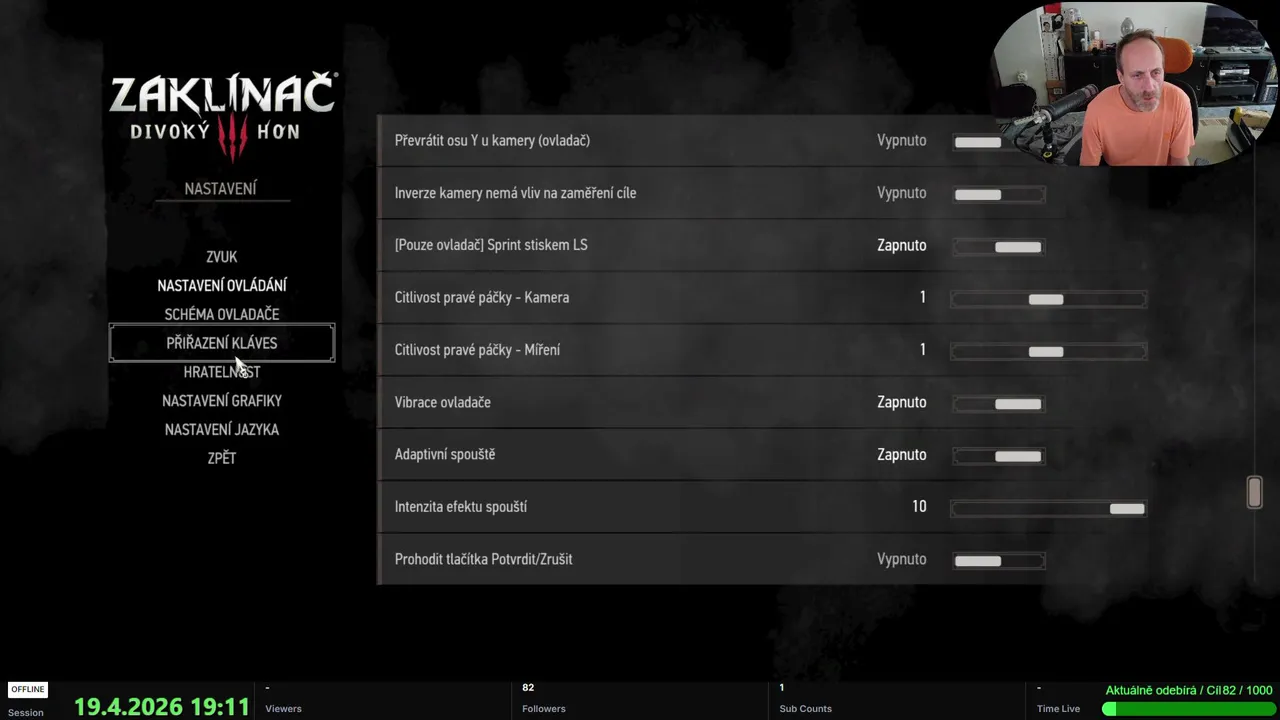Click Zapnuto value for Sprint stiskem LS

901,245
